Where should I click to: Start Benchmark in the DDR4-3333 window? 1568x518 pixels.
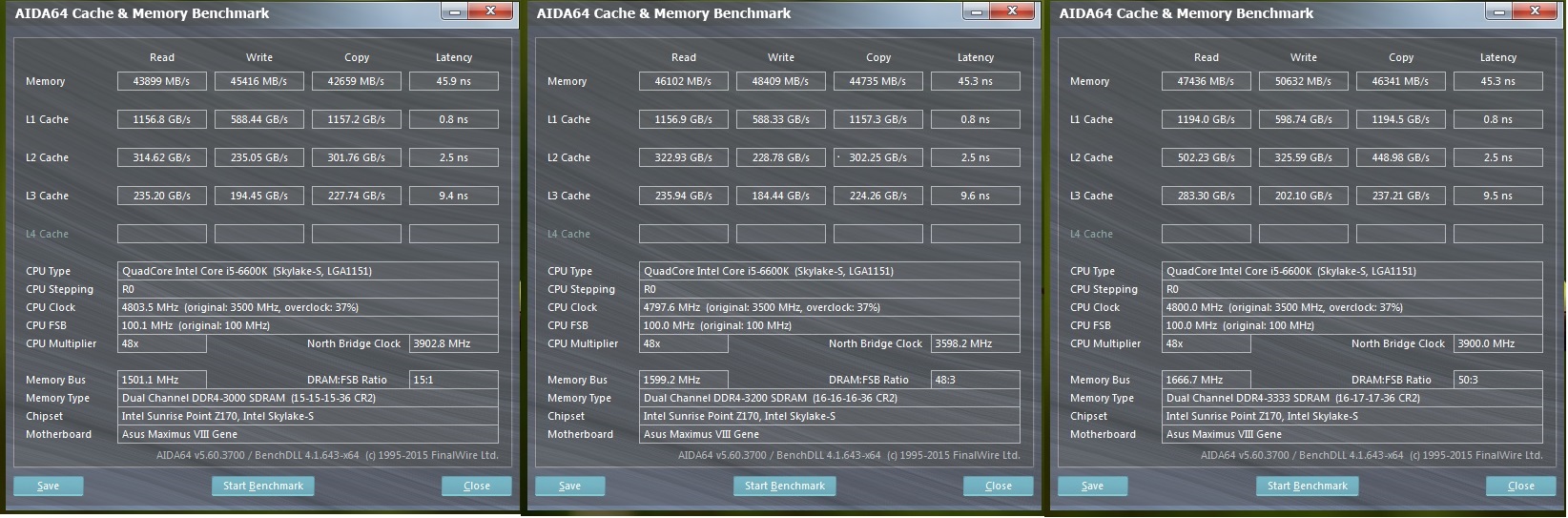point(1308,487)
